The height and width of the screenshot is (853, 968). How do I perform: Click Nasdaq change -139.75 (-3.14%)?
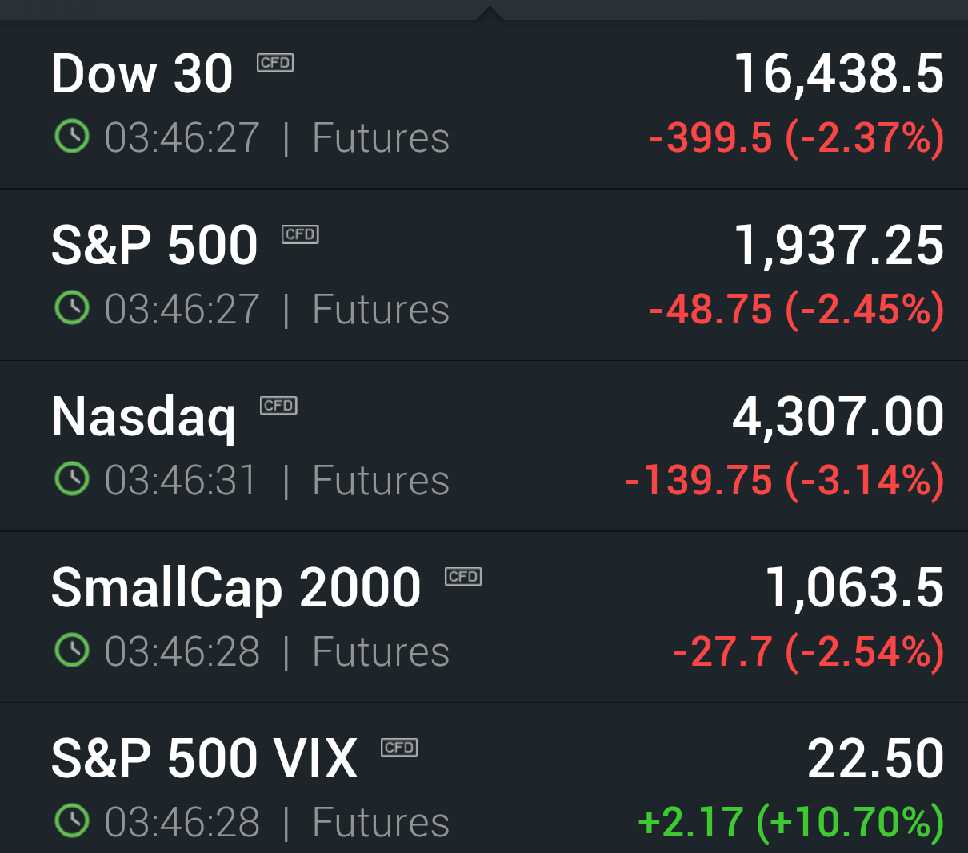784,481
